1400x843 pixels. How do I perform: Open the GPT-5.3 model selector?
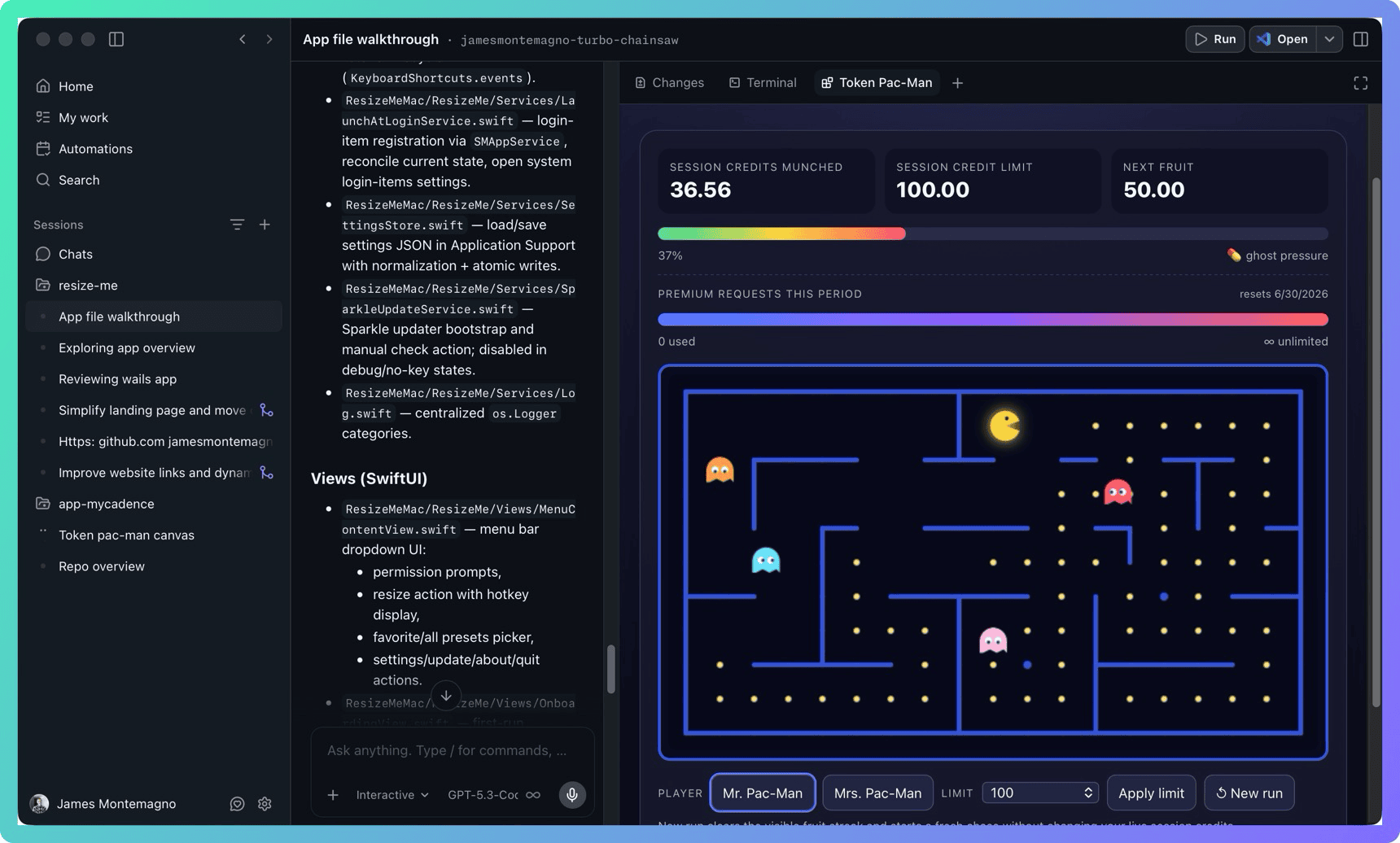483,795
